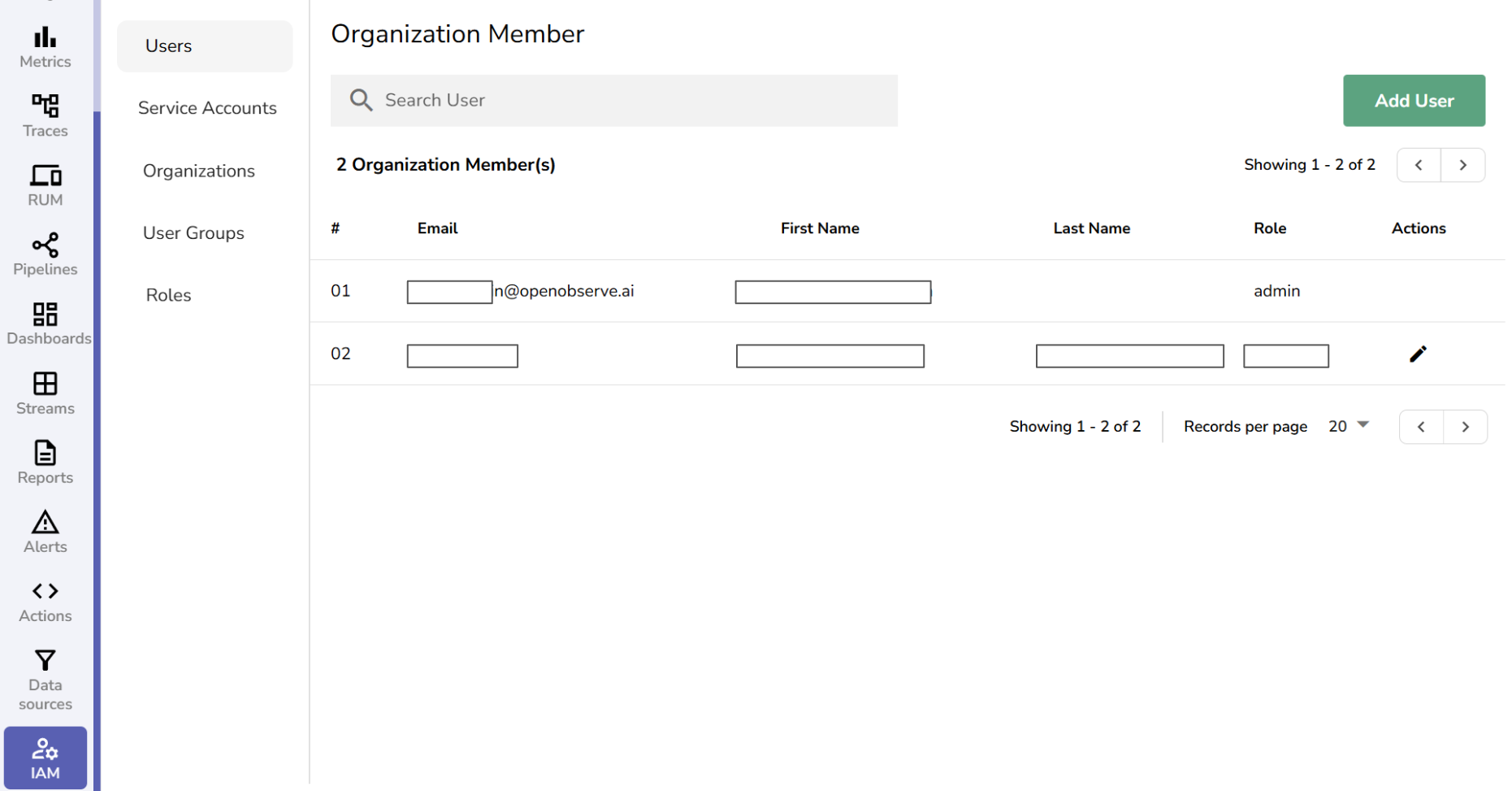This screenshot has height=791, width=1512.
Task: Open Data sources funnel icon
Action: click(45, 660)
